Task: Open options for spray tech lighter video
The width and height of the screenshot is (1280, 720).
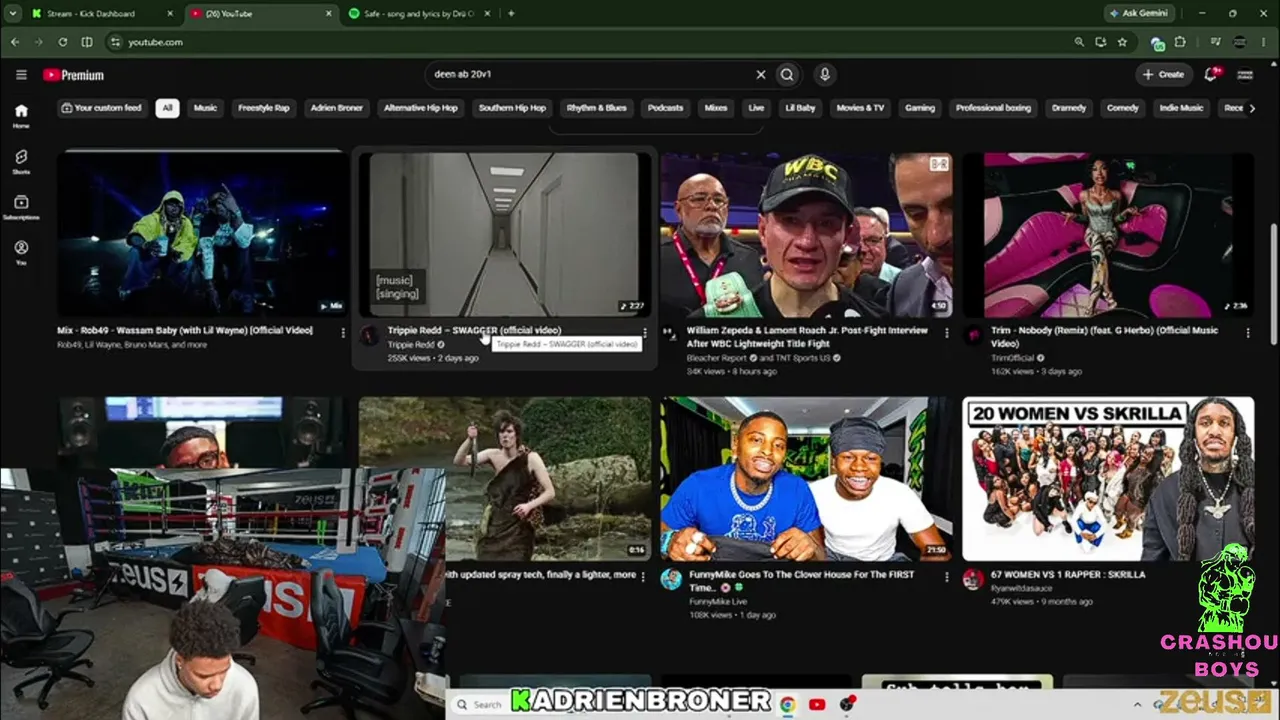Action: (645, 576)
